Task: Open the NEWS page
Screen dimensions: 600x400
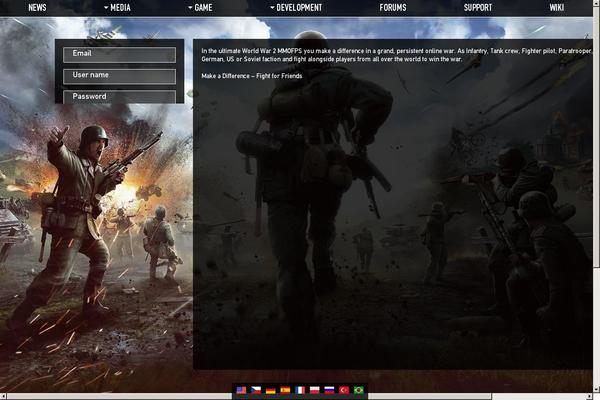Action: [37, 7]
